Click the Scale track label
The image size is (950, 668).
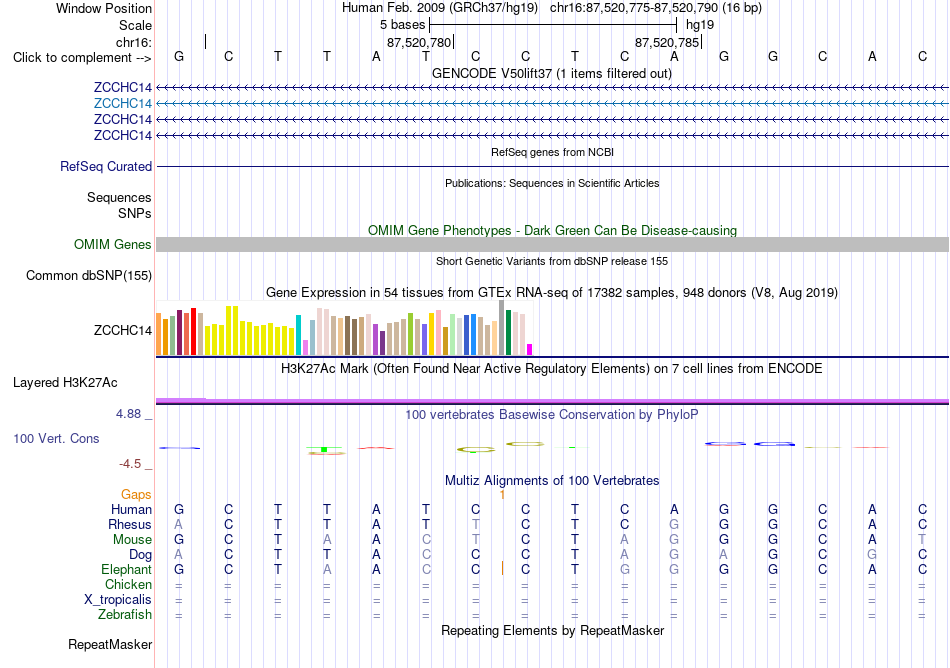[x=135, y=25]
